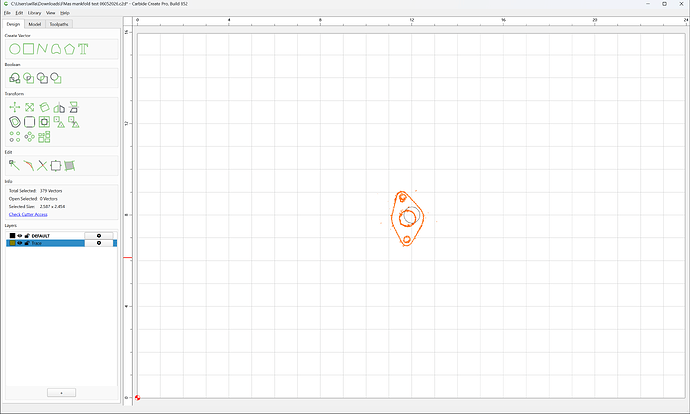Click the red origin marker on canvas
This screenshot has height=414, width=690.
click(x=137, y=397)
